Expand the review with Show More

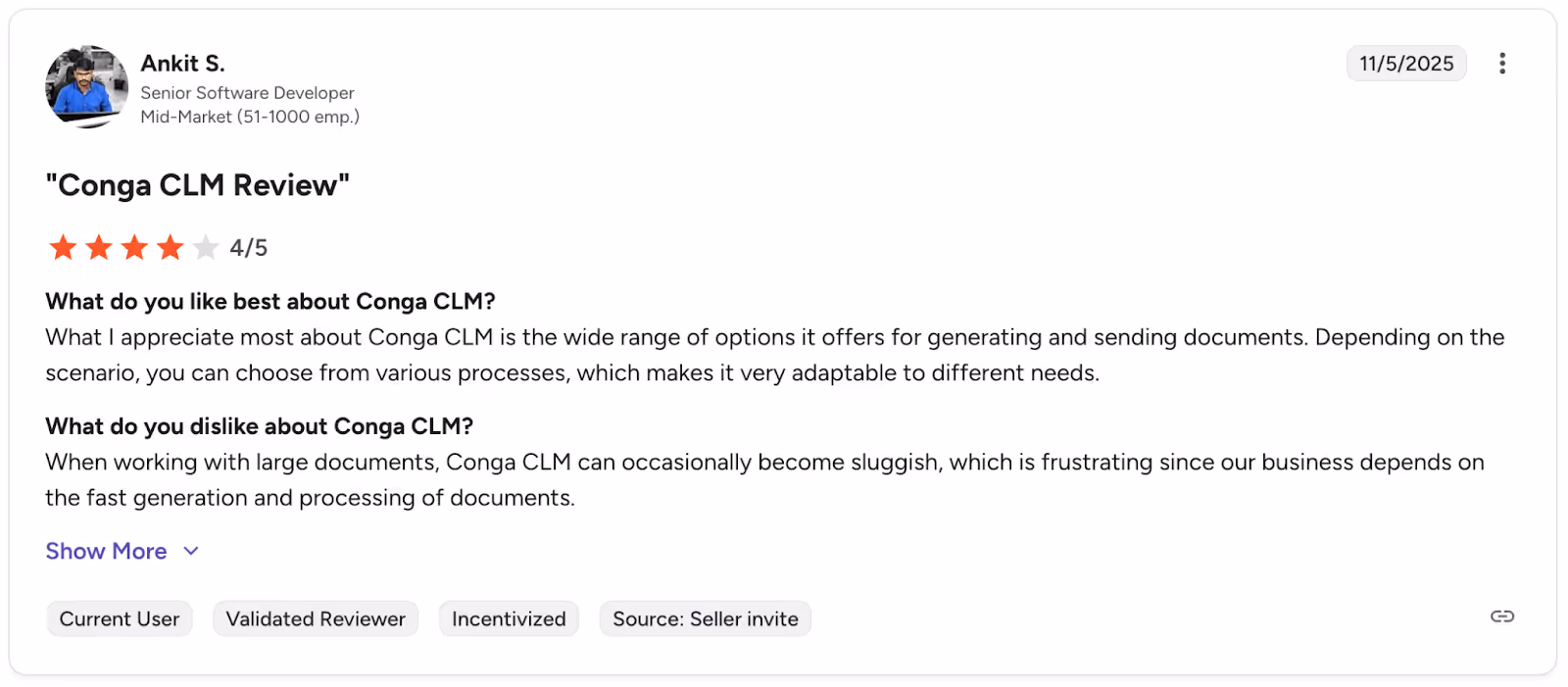[x=106, y=551]
